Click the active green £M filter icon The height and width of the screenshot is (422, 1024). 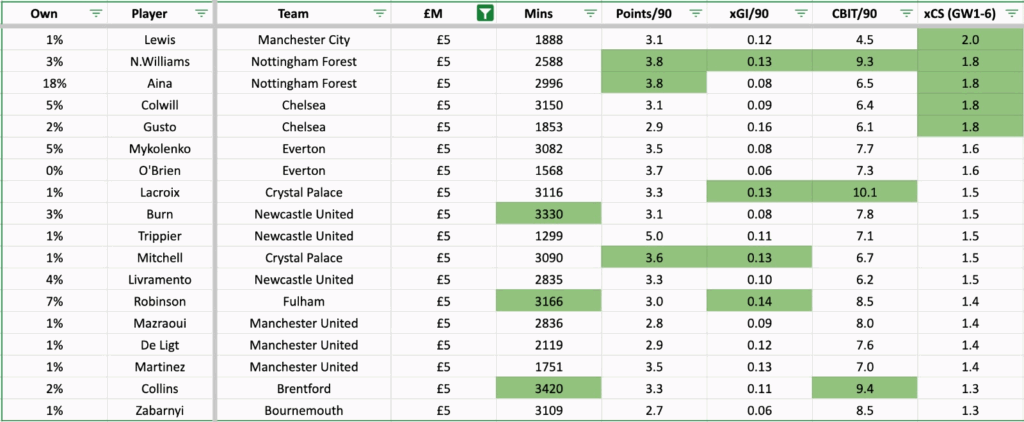tap(485, 14)
